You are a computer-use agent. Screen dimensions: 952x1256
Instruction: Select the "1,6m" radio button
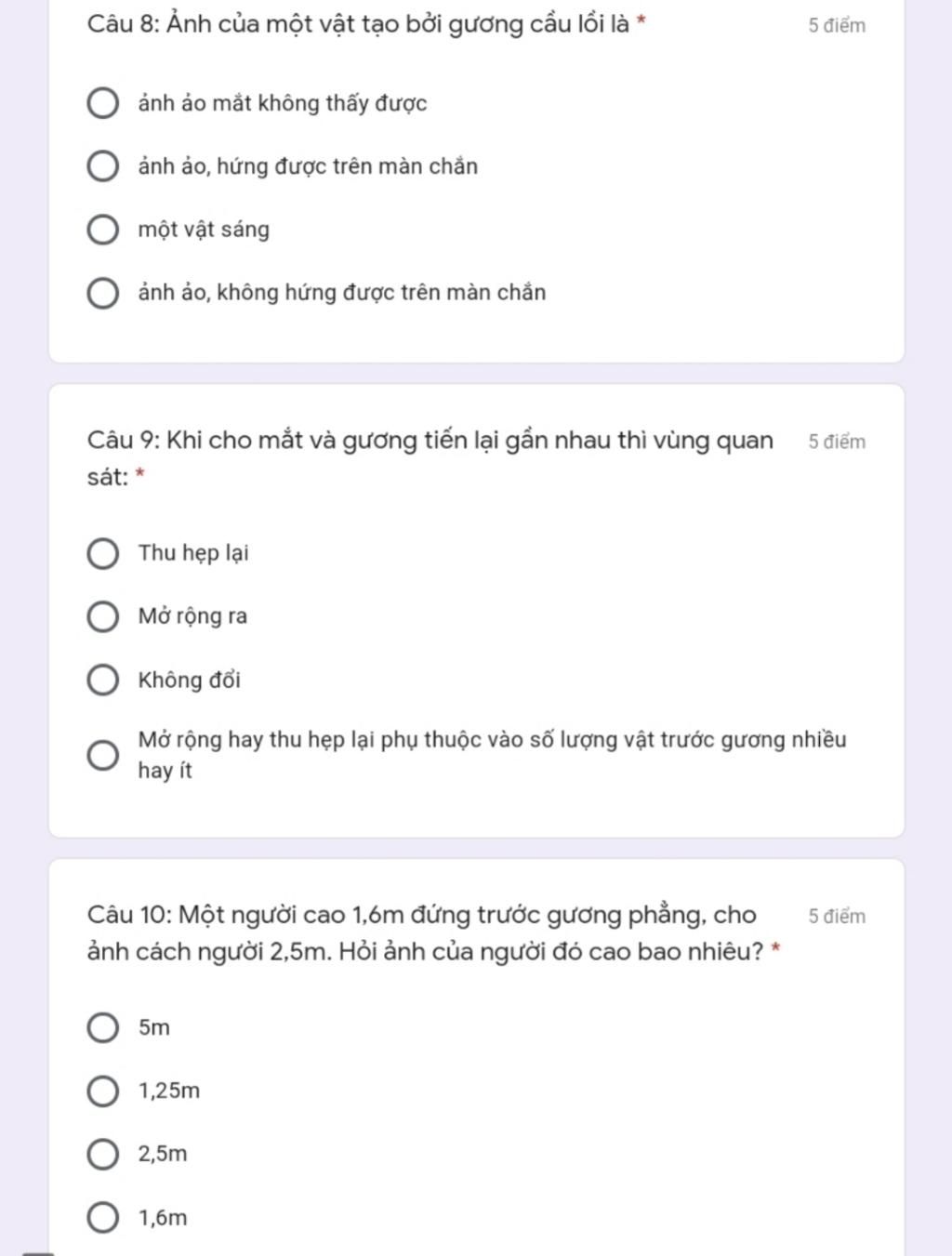tap(102, 1217)
